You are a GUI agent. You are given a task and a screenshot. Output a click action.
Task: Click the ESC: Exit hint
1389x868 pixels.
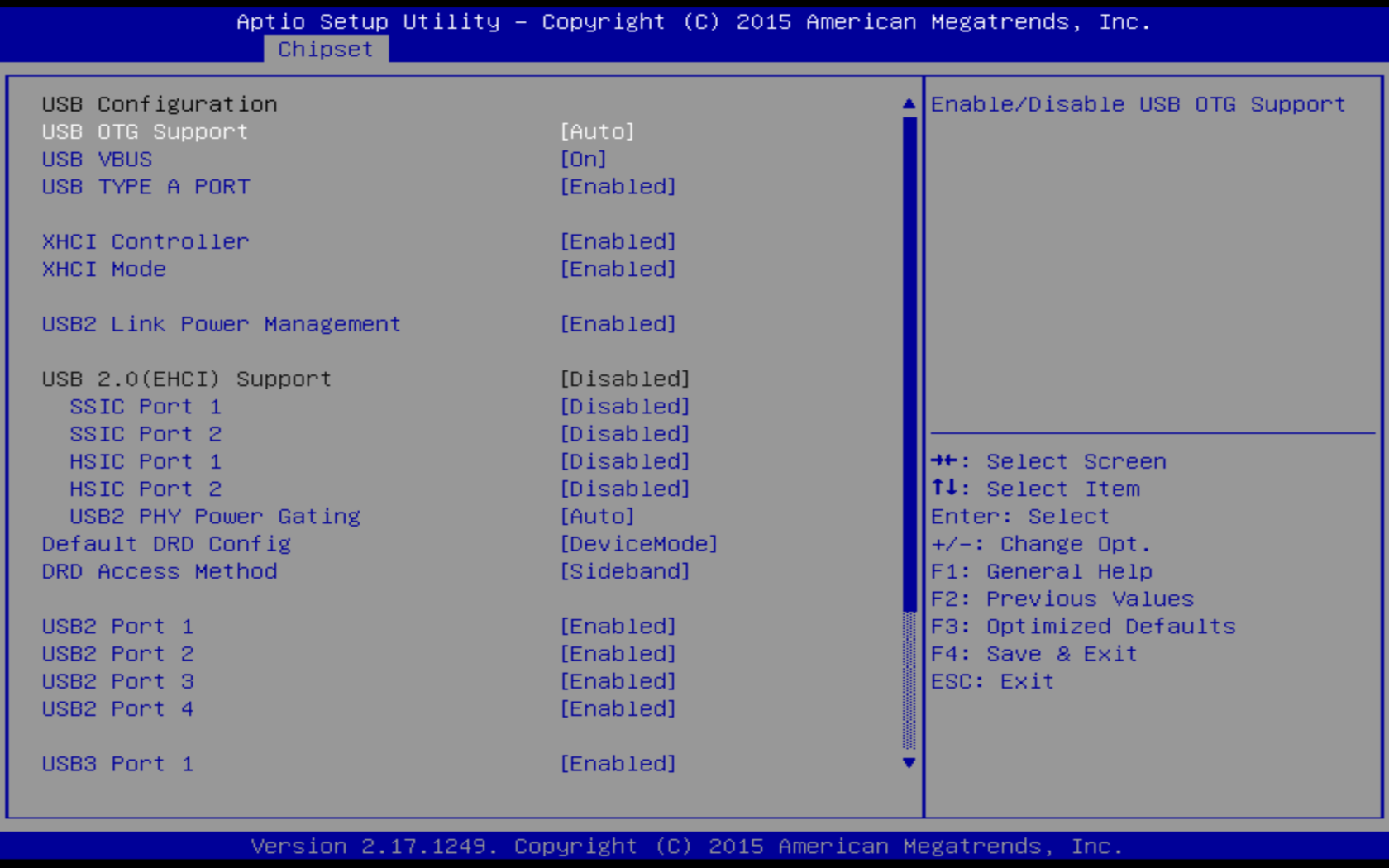993,681
